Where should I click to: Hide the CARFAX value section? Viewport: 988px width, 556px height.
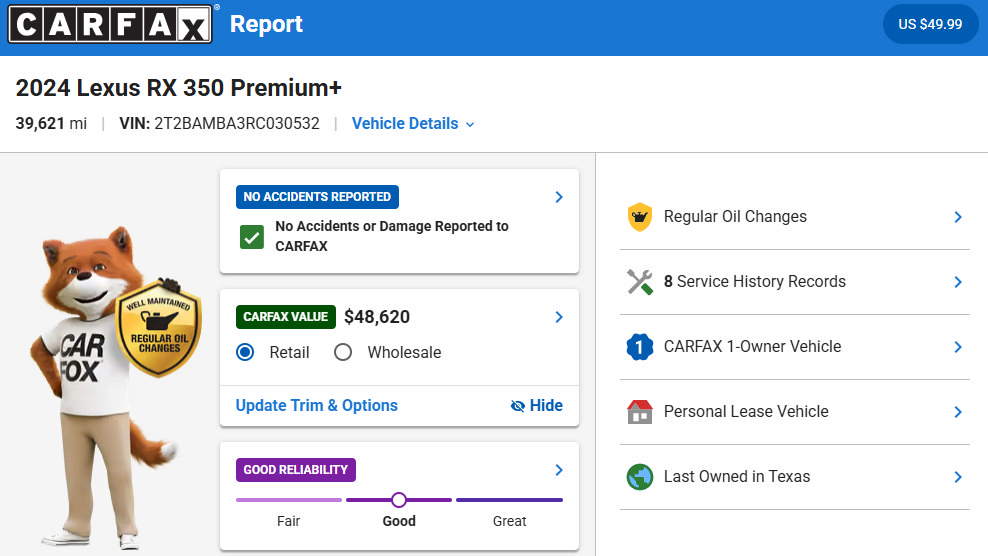point(536,405)
